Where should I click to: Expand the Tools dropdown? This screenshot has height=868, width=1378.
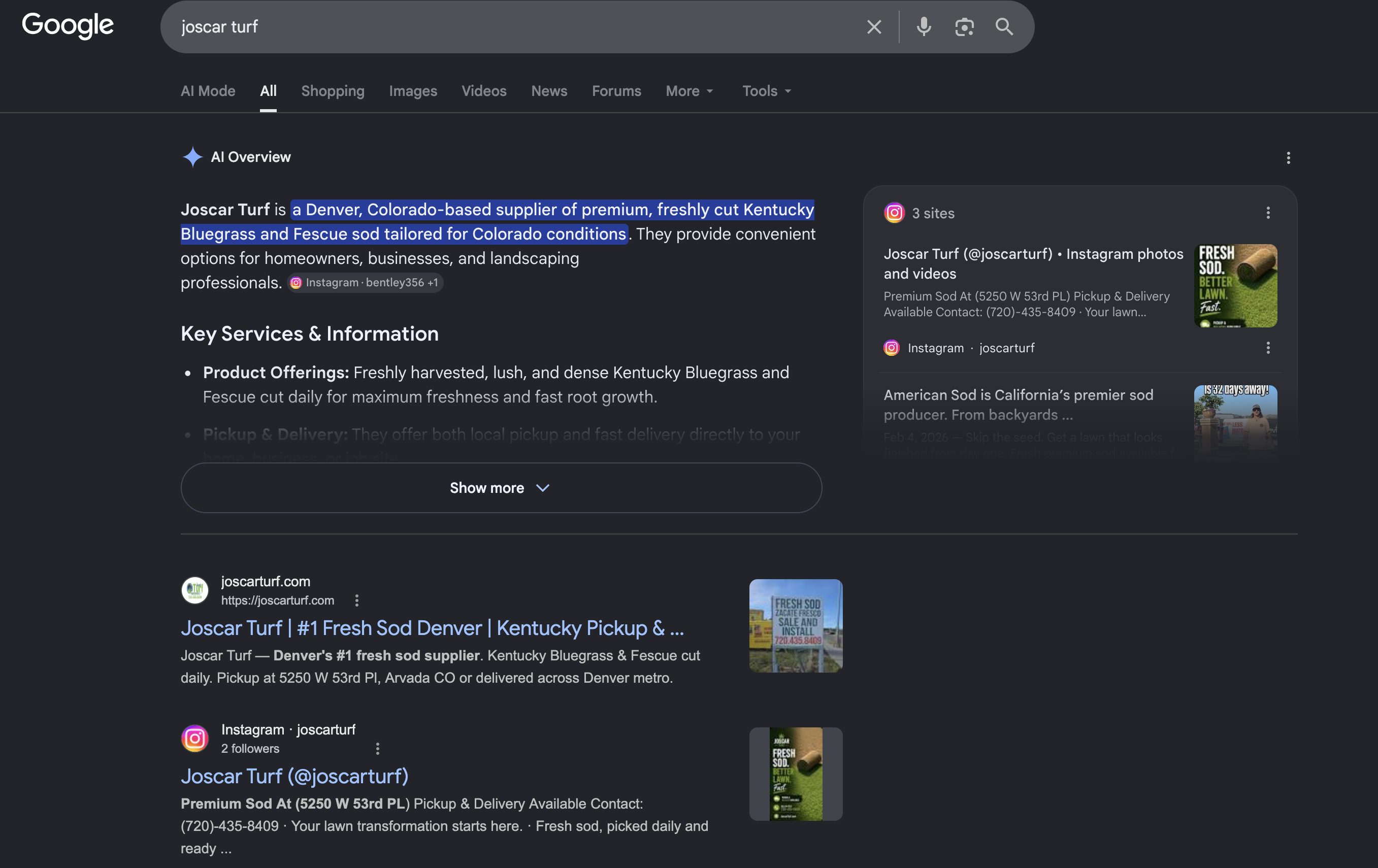pos(767,91)
